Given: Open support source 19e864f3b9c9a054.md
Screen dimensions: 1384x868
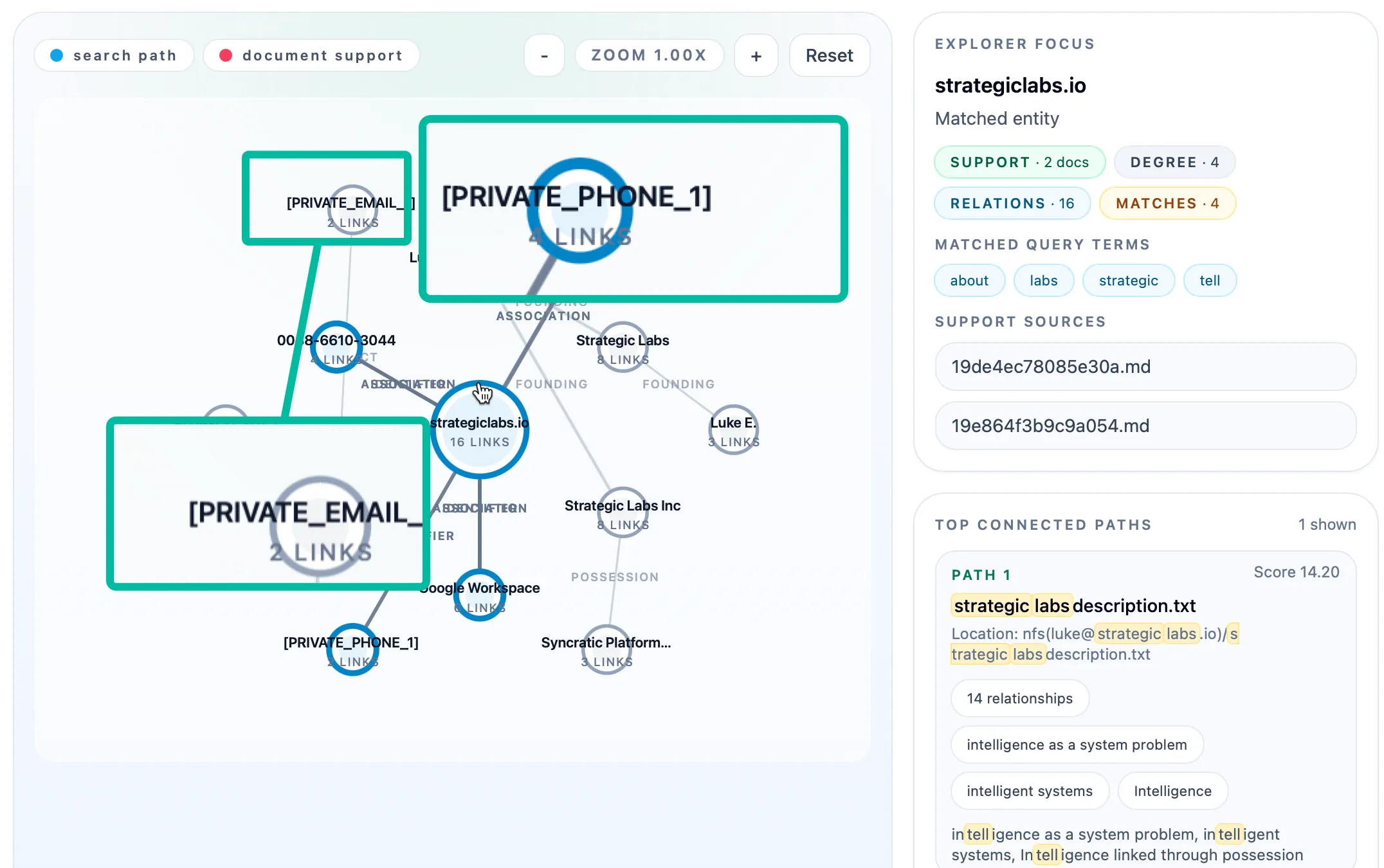Looking at the screenshot, I should (x=1145, y=426).
